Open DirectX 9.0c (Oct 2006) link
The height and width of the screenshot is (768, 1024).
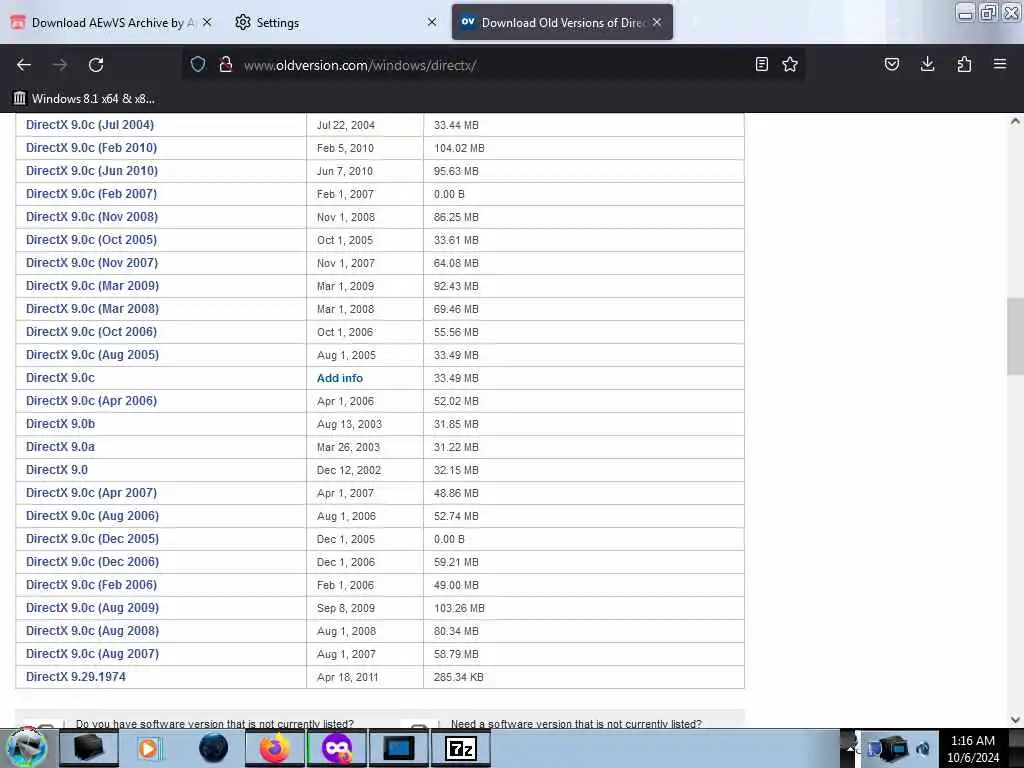pyautogui.click(x=91, y=332)
